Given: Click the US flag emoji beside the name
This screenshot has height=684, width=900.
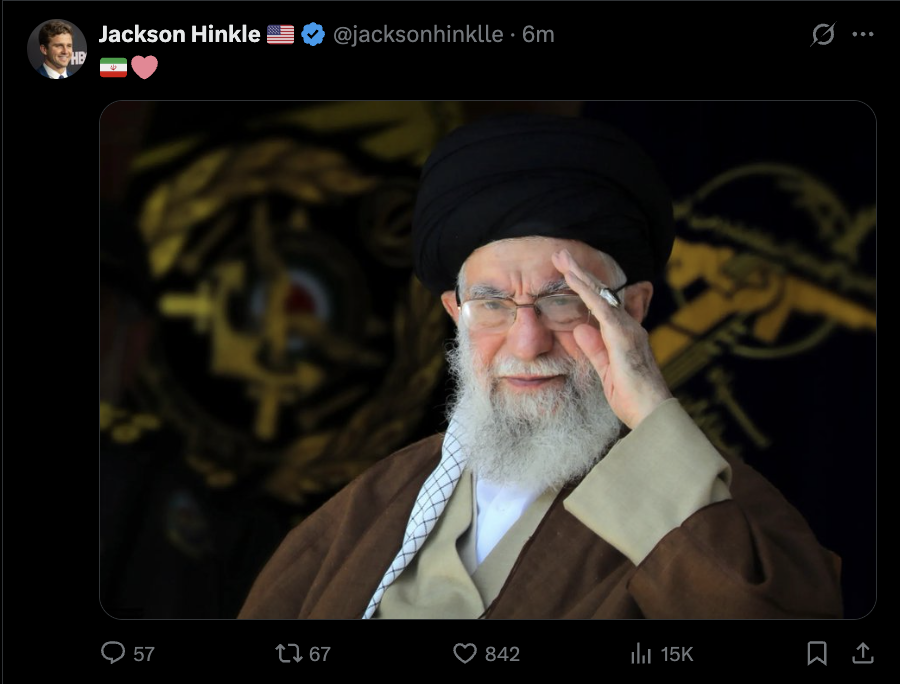Looking at the screenshot, I should pyautogui.click(x=280, y=34).
